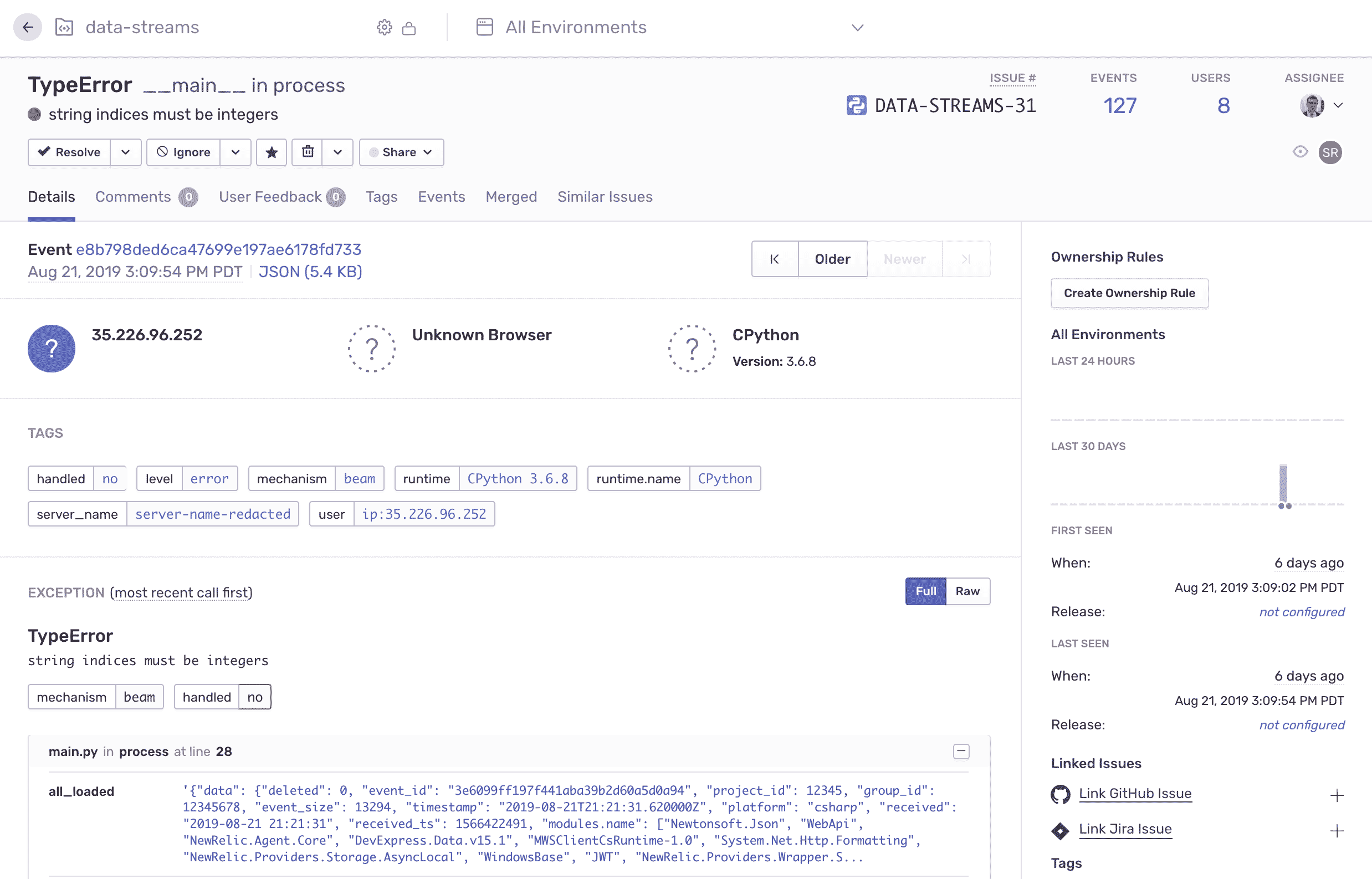
Task: Add GitHub issue link plus icon
Action: coord(1337,795)
